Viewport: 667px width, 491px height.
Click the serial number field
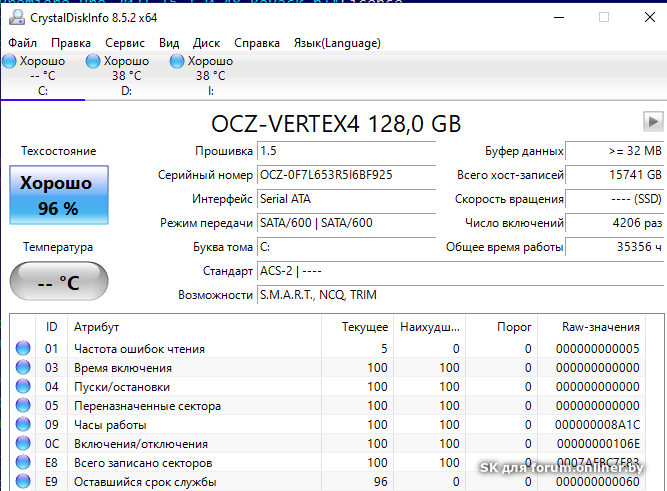346,175
